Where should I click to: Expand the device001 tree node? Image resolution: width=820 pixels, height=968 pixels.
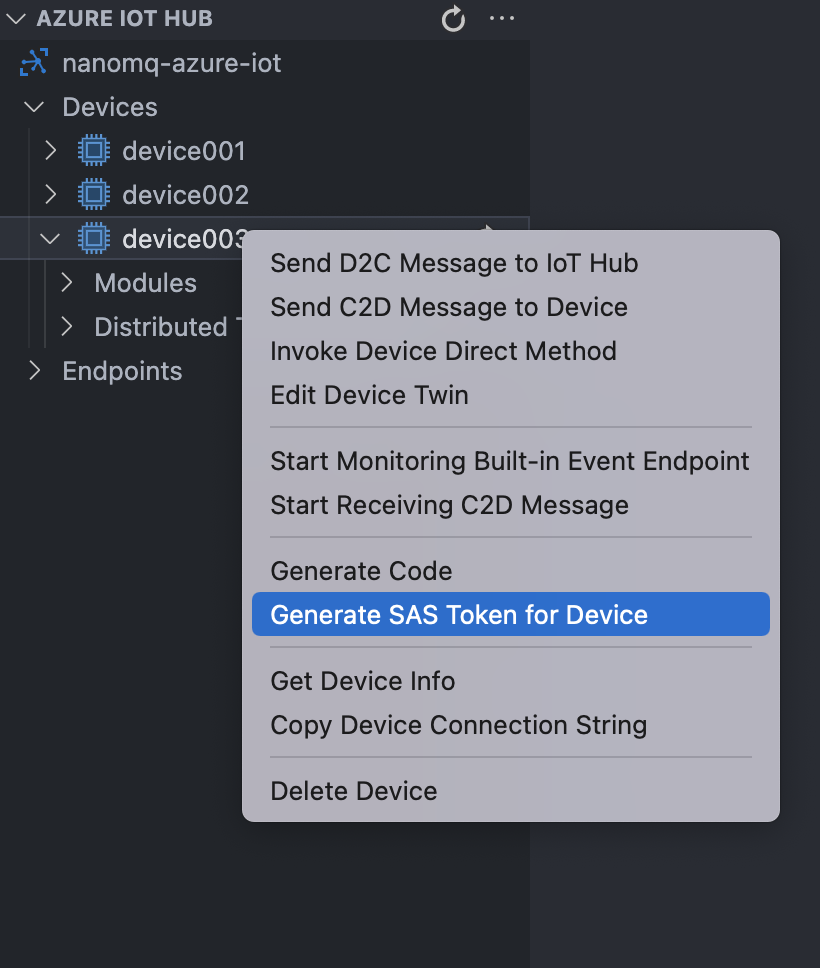tap(51, 151)
